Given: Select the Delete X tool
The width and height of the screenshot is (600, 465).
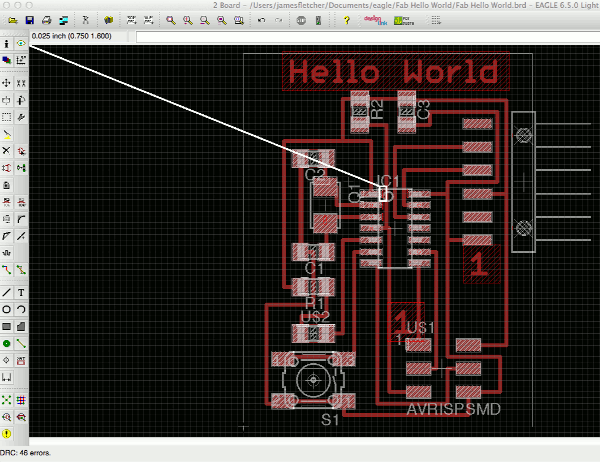Looking at the screenshot, I should [x=6, y=151].
